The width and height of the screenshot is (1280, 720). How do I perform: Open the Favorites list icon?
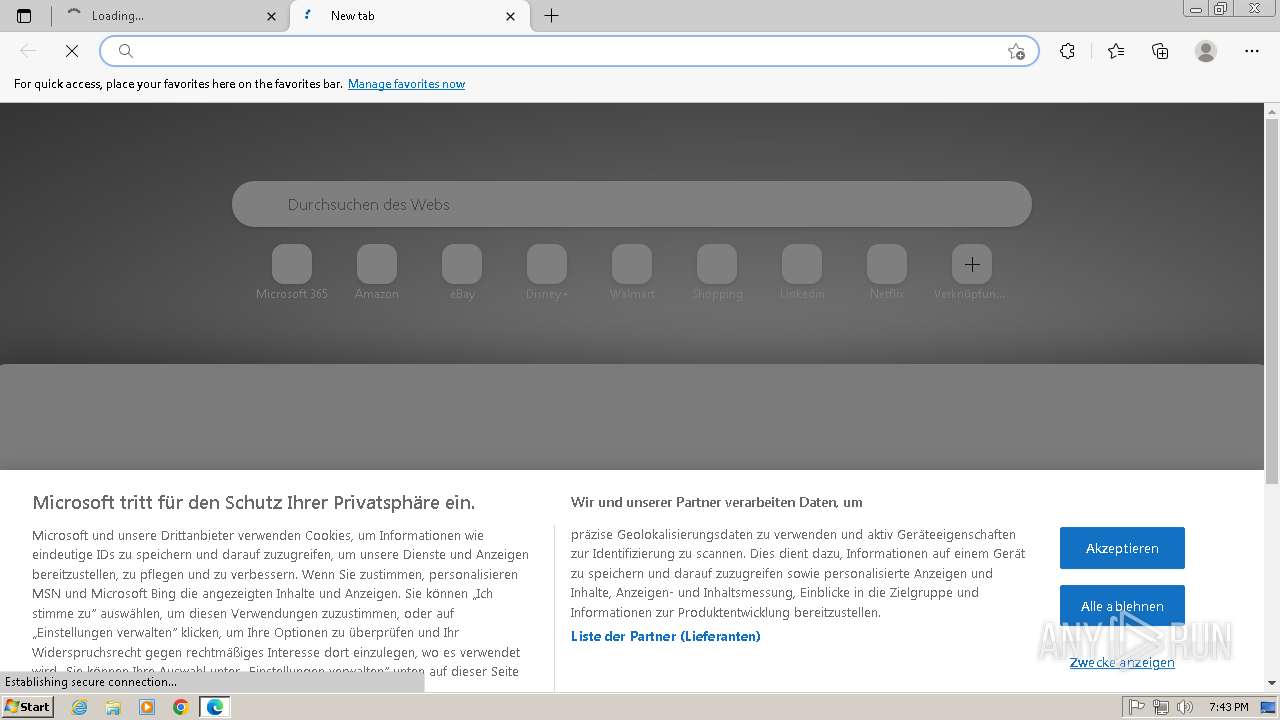[x=1116, y=51]
